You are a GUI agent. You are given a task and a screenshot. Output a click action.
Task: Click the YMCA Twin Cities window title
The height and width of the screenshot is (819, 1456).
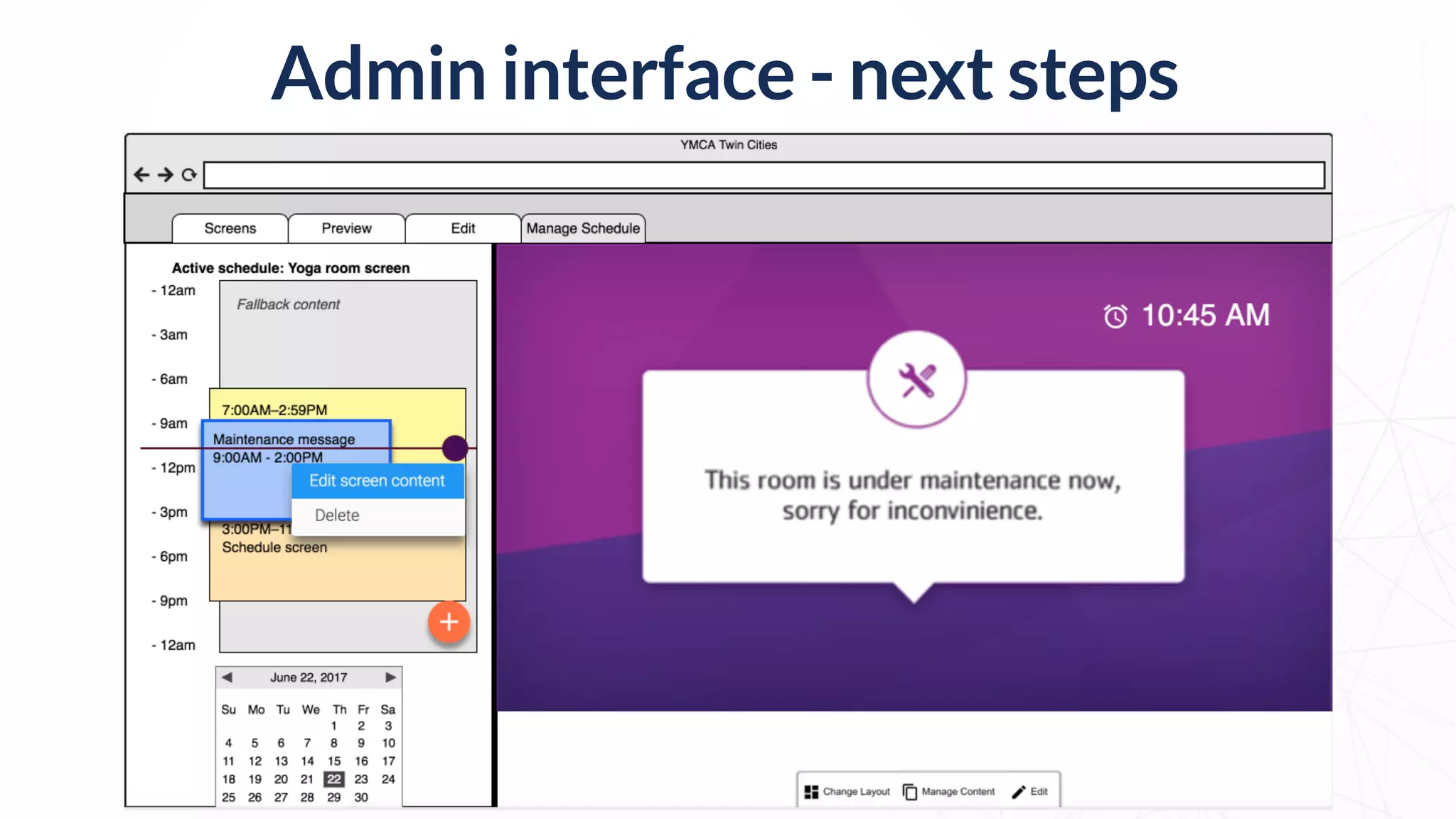click(x=729, y=145)
